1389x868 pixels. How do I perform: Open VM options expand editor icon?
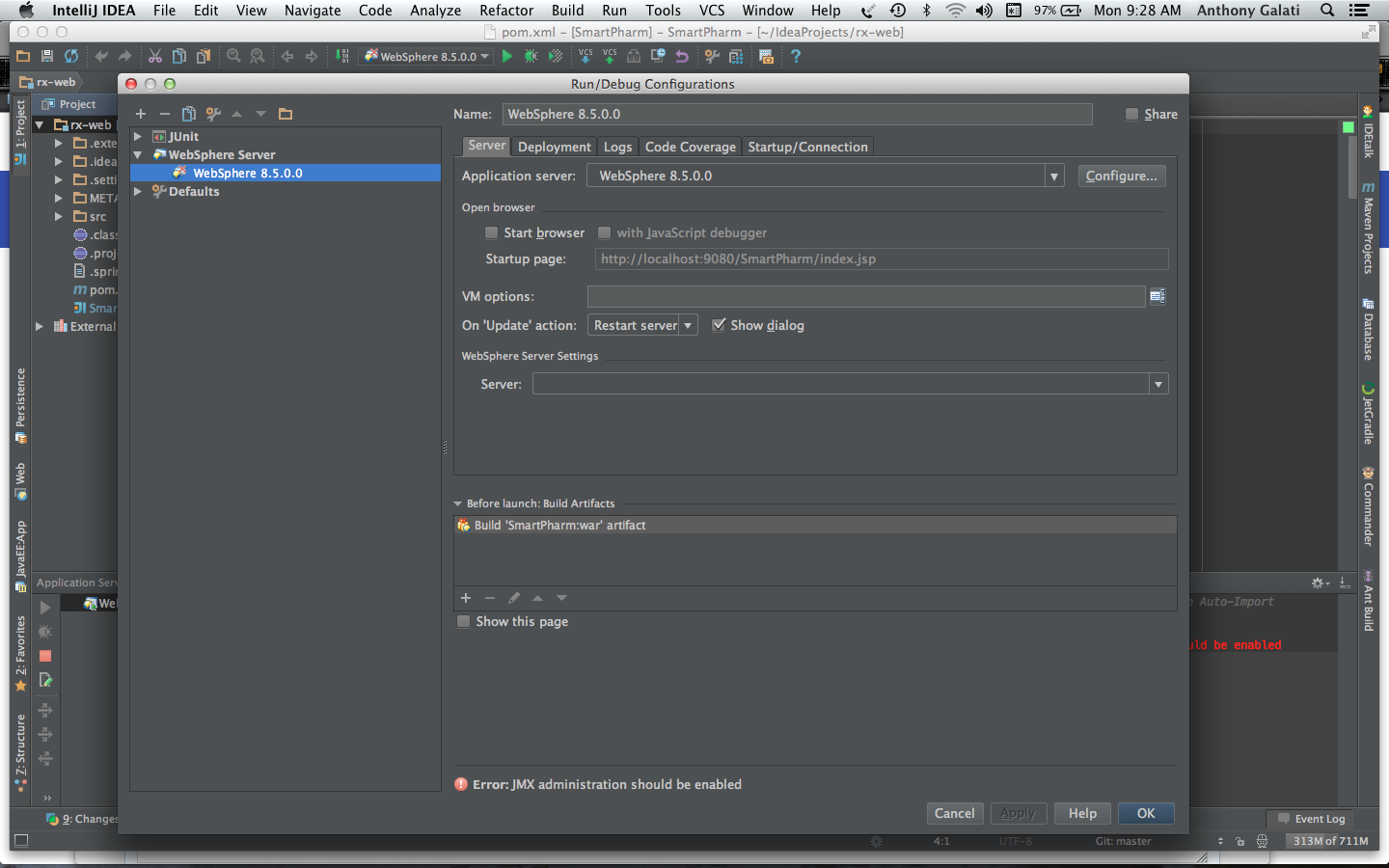tap(1157, 296)
